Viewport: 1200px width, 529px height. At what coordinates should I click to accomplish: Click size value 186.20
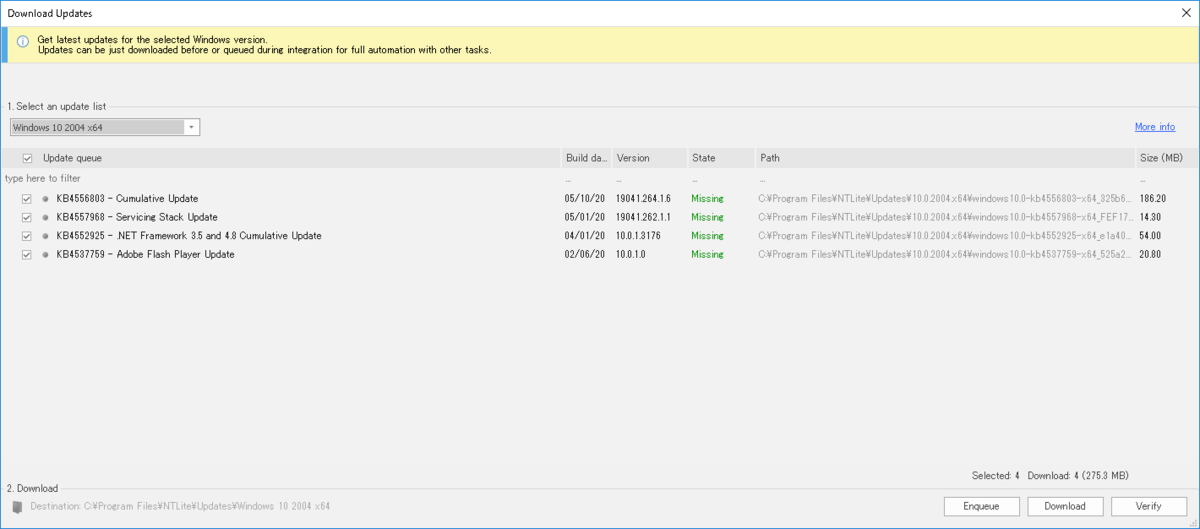click(x=1152, y=199)
